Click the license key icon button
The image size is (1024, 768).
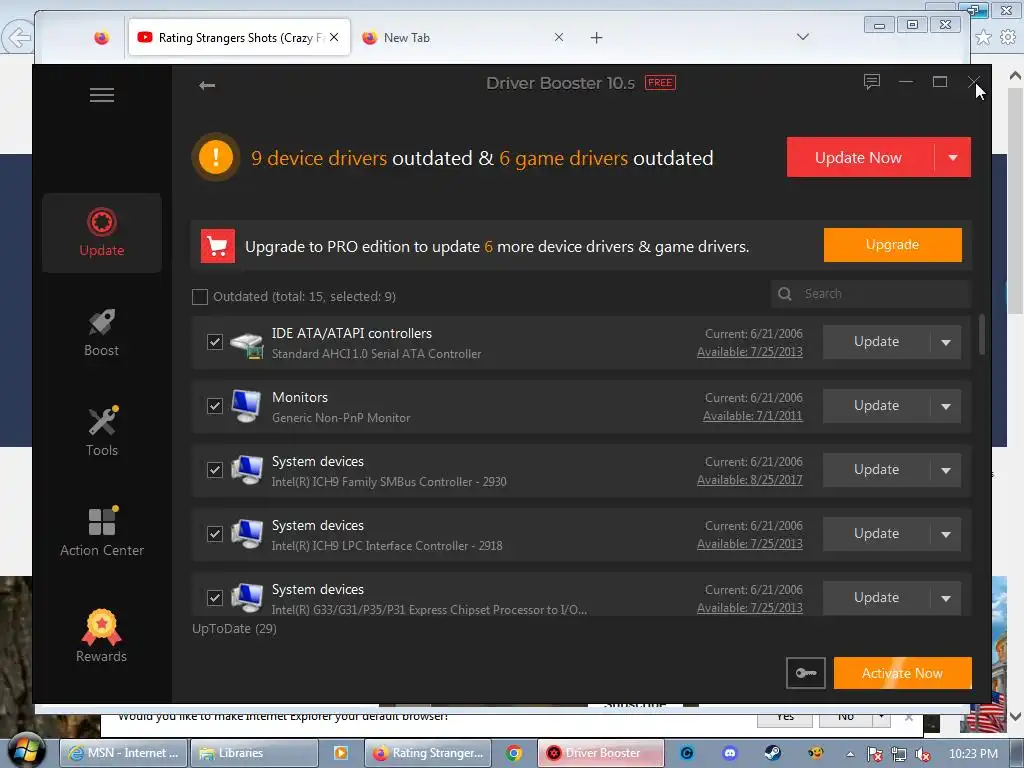(x=806, y=673)
